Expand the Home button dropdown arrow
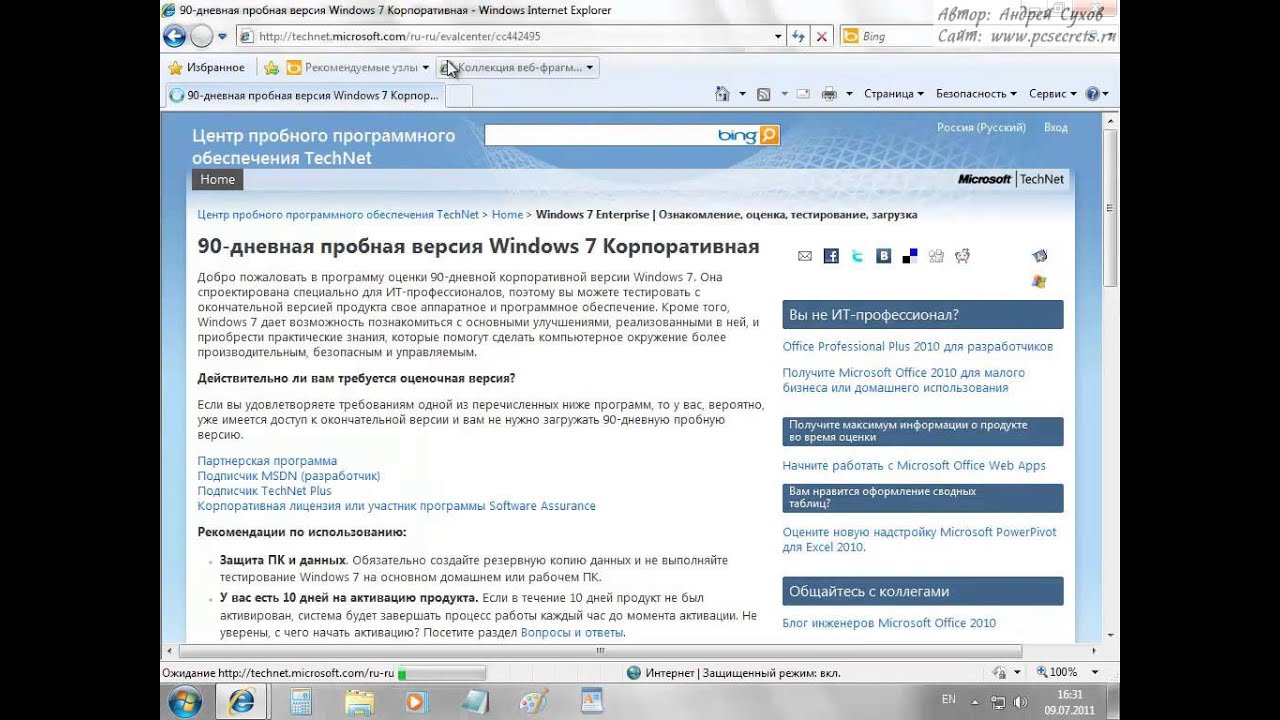 pyautogui.click(x=742, y=93)
